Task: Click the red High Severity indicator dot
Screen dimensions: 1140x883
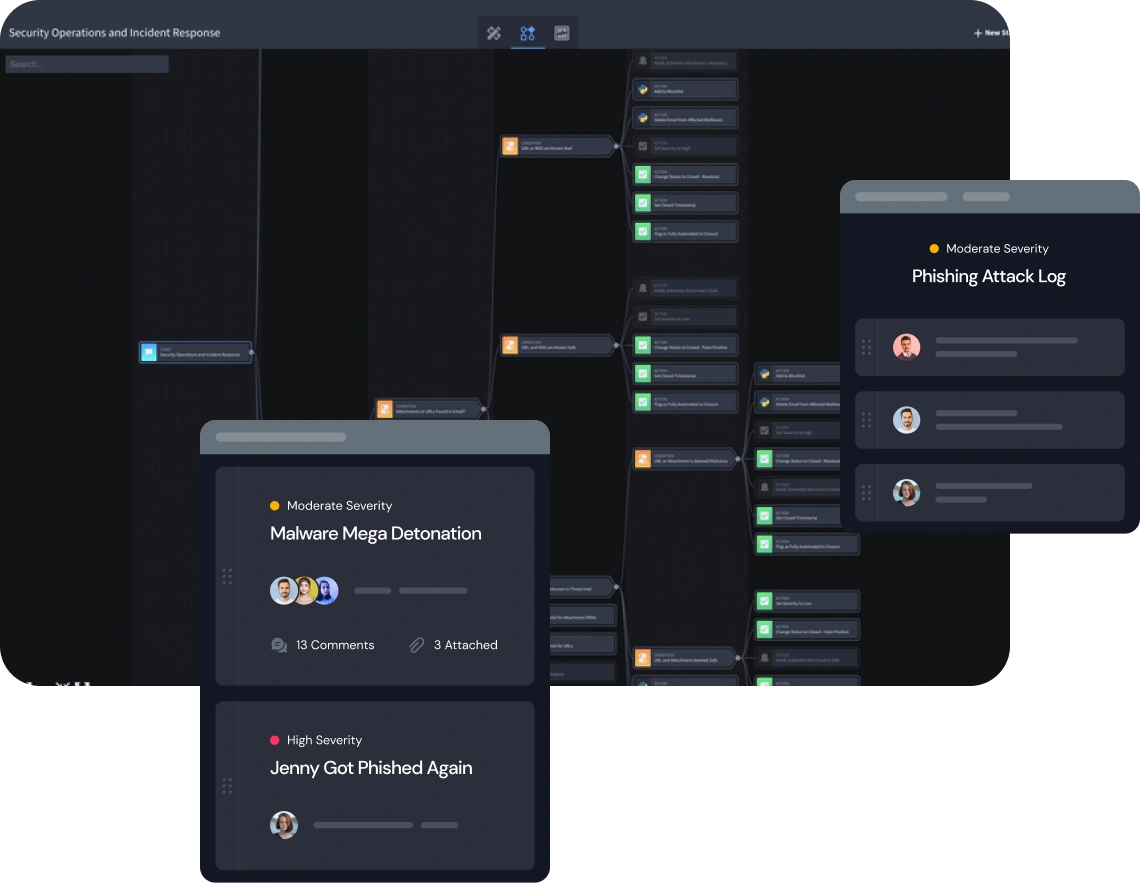Action: [x=275, y=741]
